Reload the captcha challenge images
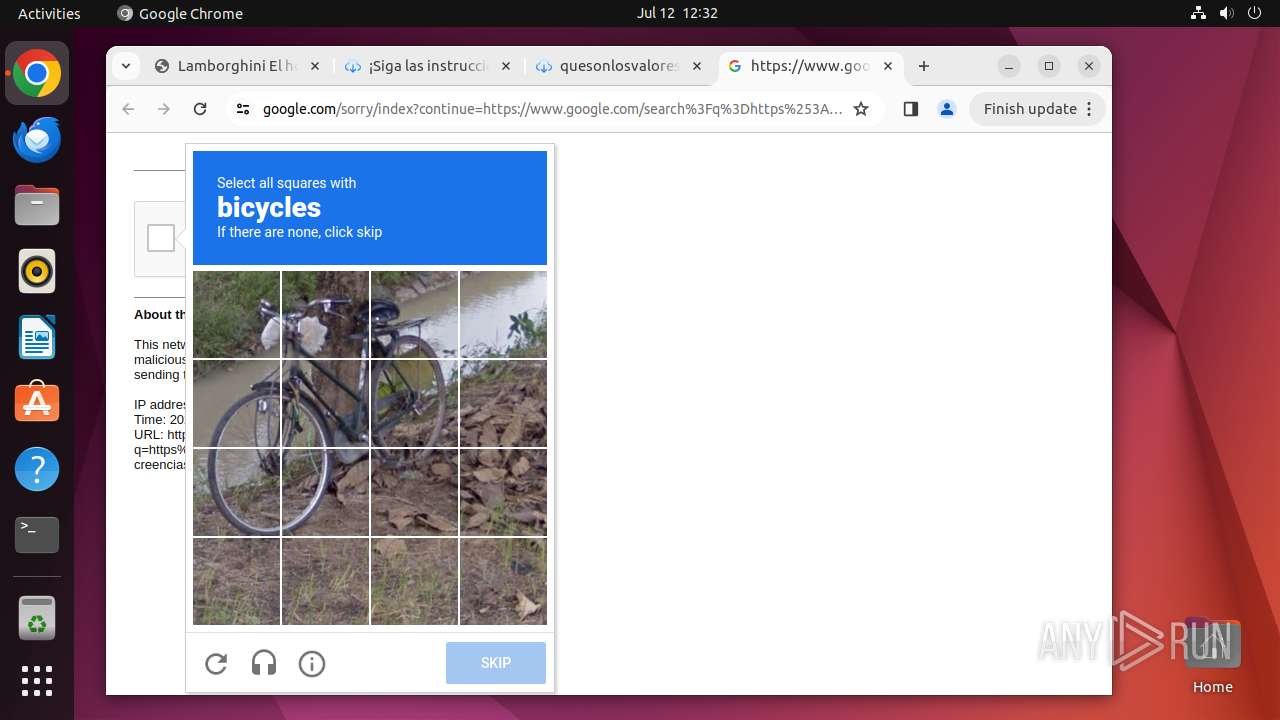Viewport: 1280px width, 720px height. click(x=216, y=663)
